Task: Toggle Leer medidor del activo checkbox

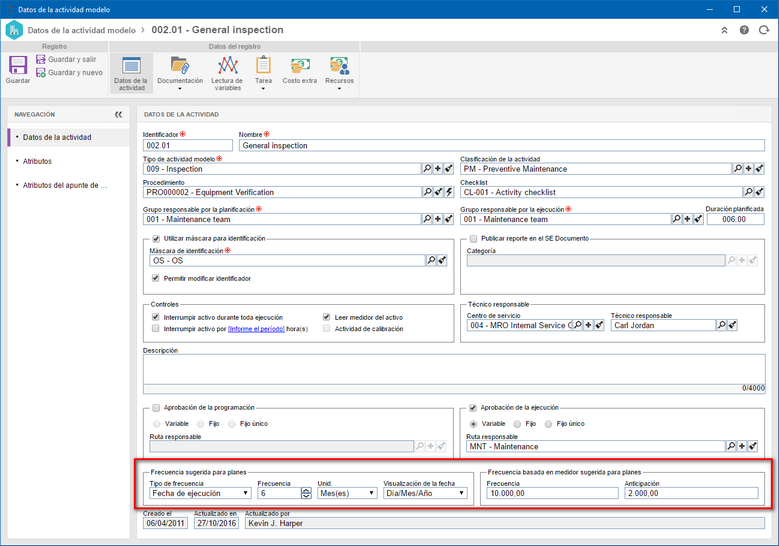Action: pos(326,317)
